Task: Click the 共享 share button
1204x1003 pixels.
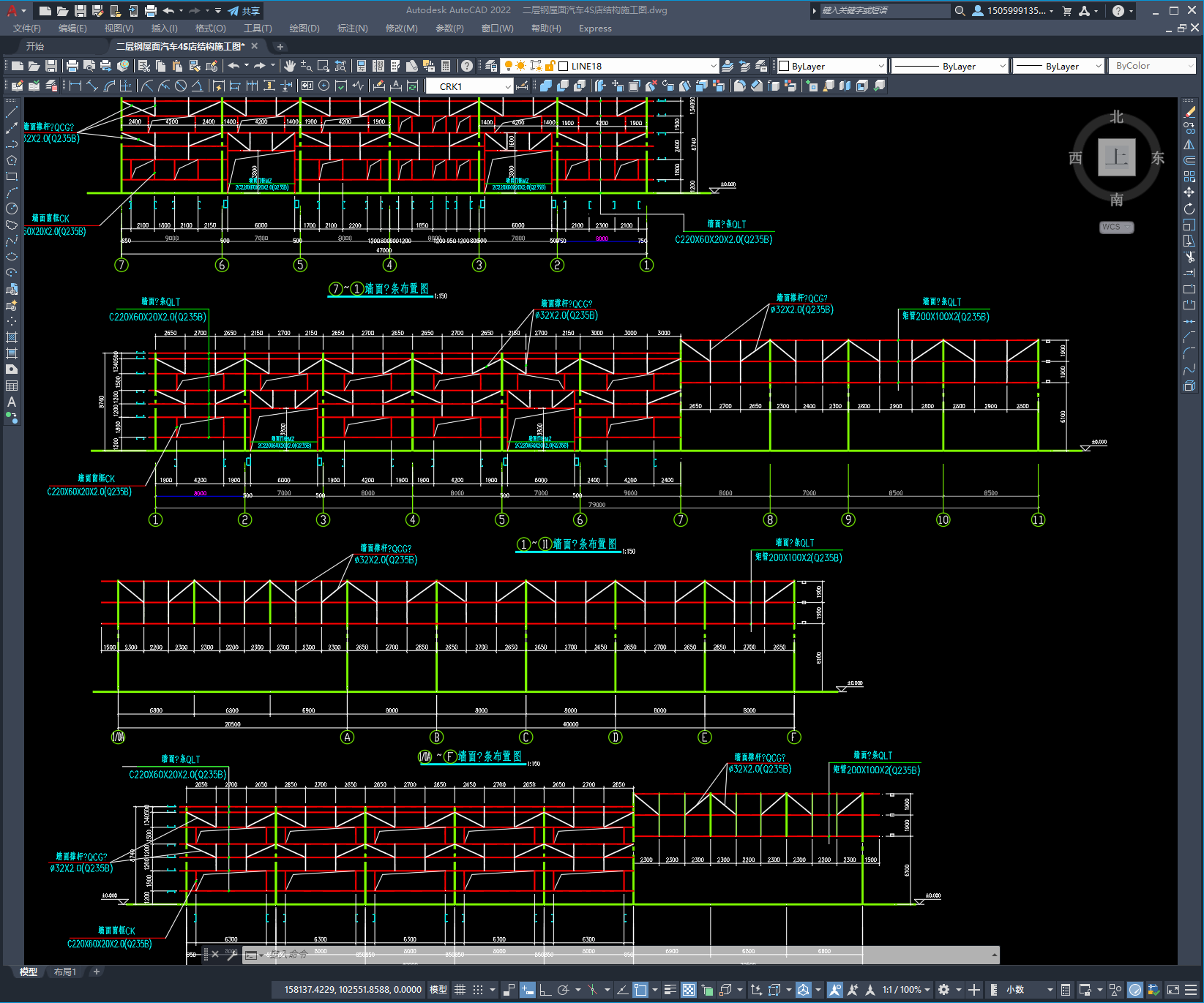Action: 244,11
